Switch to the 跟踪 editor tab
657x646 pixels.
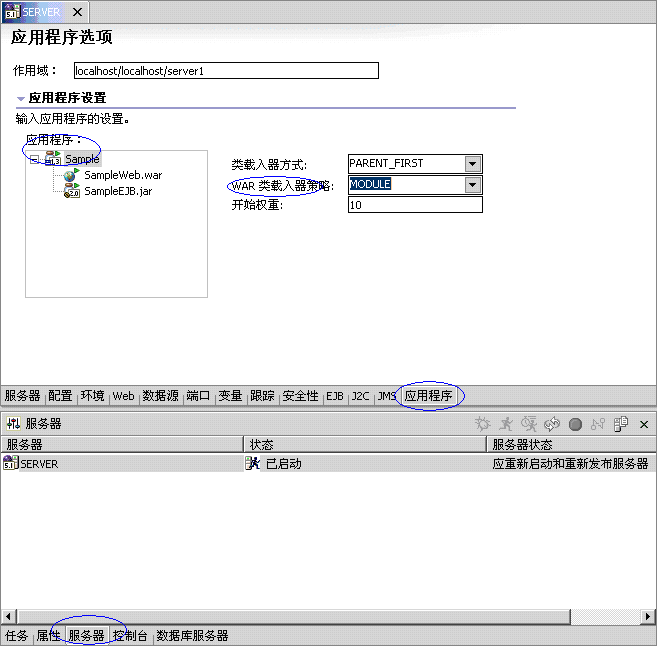point(262,395)
